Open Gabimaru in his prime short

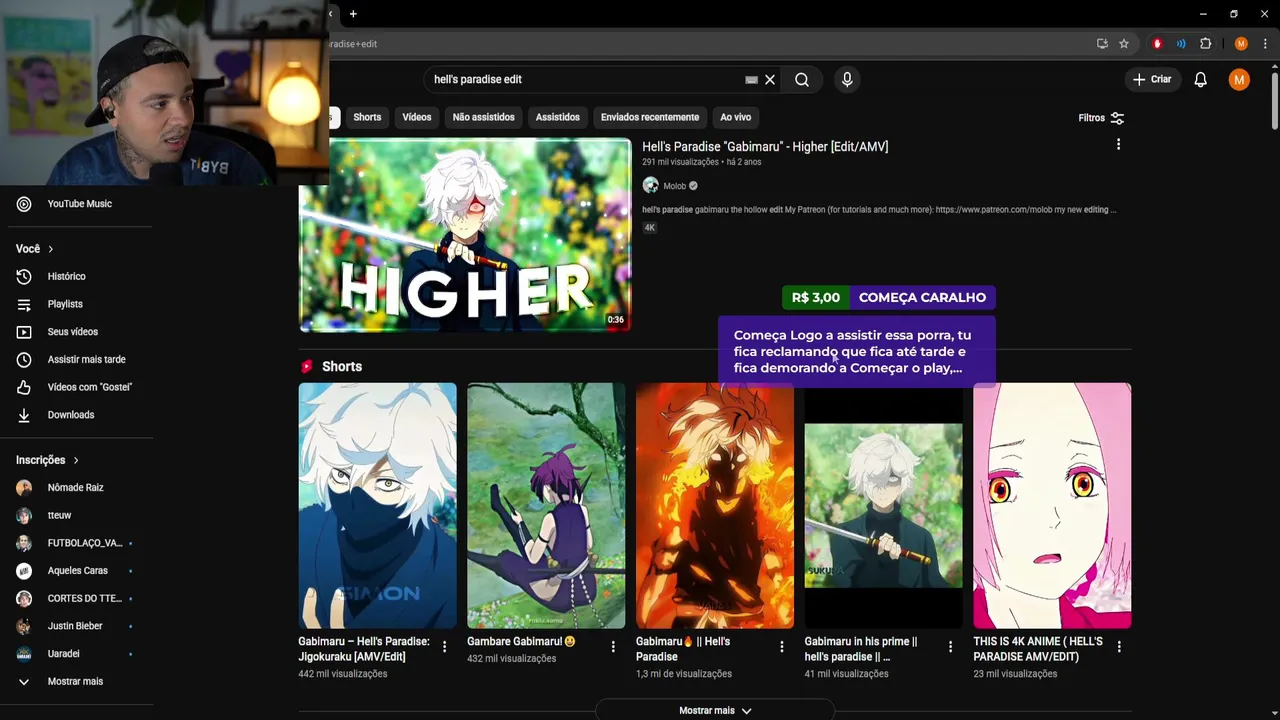[x=884, y=506]
